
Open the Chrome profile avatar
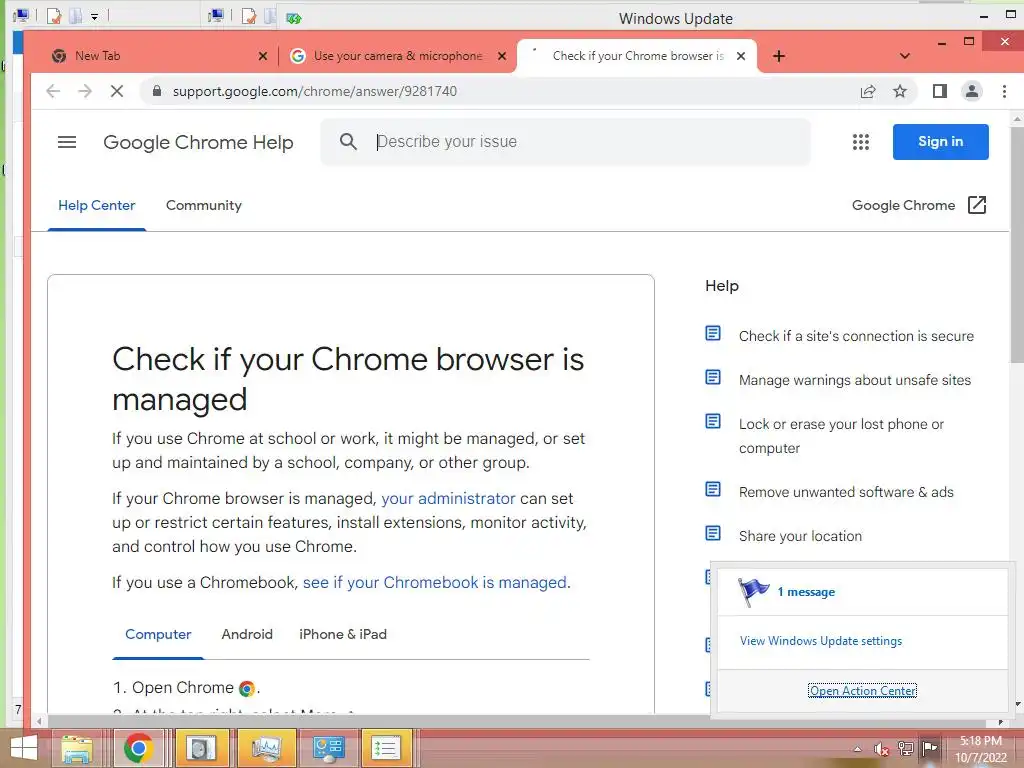click(972, 91)
